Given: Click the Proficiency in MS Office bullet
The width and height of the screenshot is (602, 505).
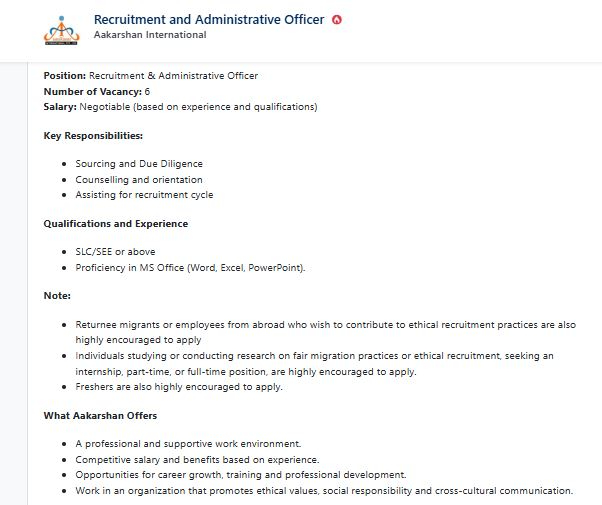Looking at the screenshot, I should pyautogui.click(x=190, y=268).
